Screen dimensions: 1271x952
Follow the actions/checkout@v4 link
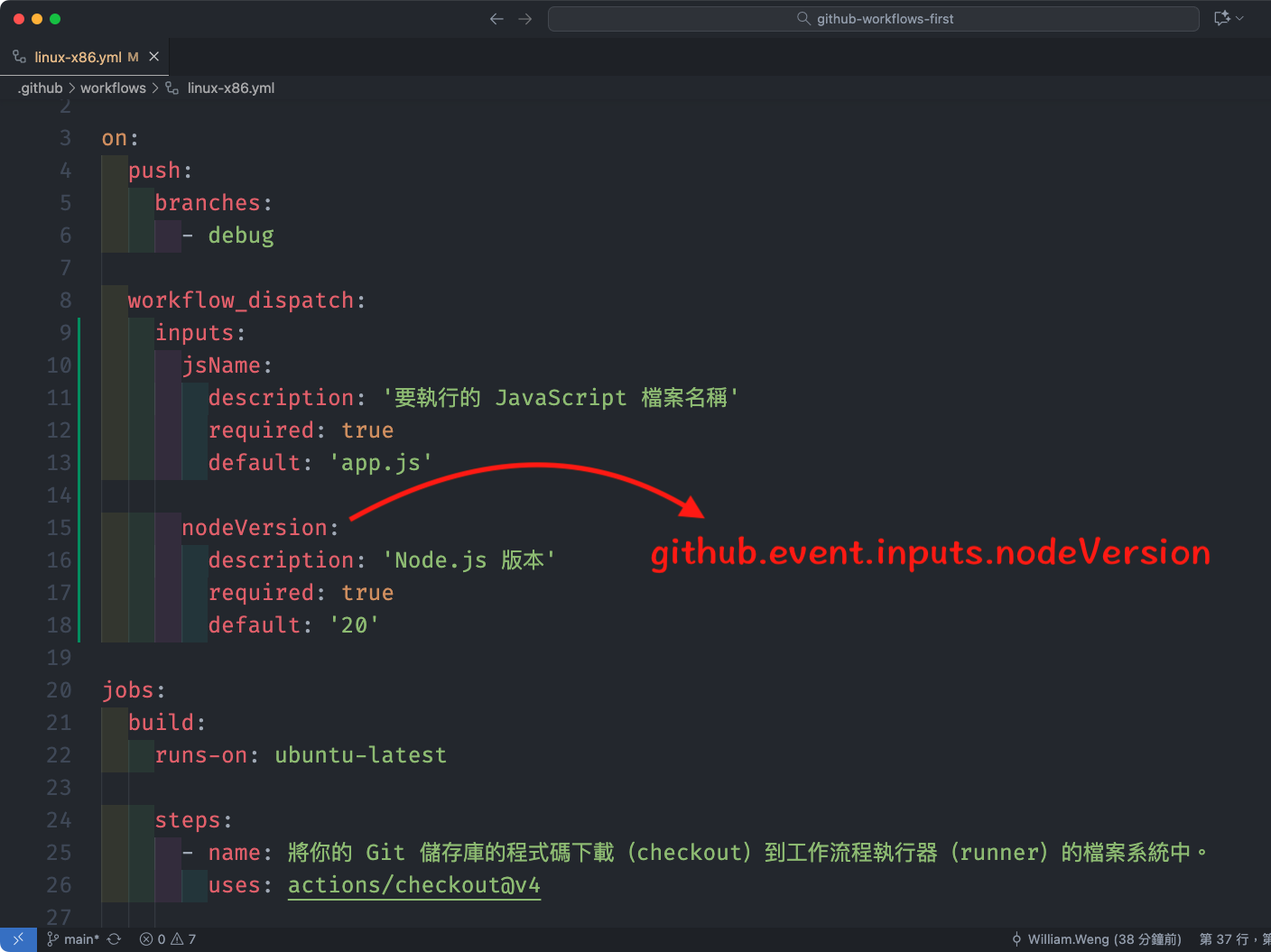tap(413, 885)
